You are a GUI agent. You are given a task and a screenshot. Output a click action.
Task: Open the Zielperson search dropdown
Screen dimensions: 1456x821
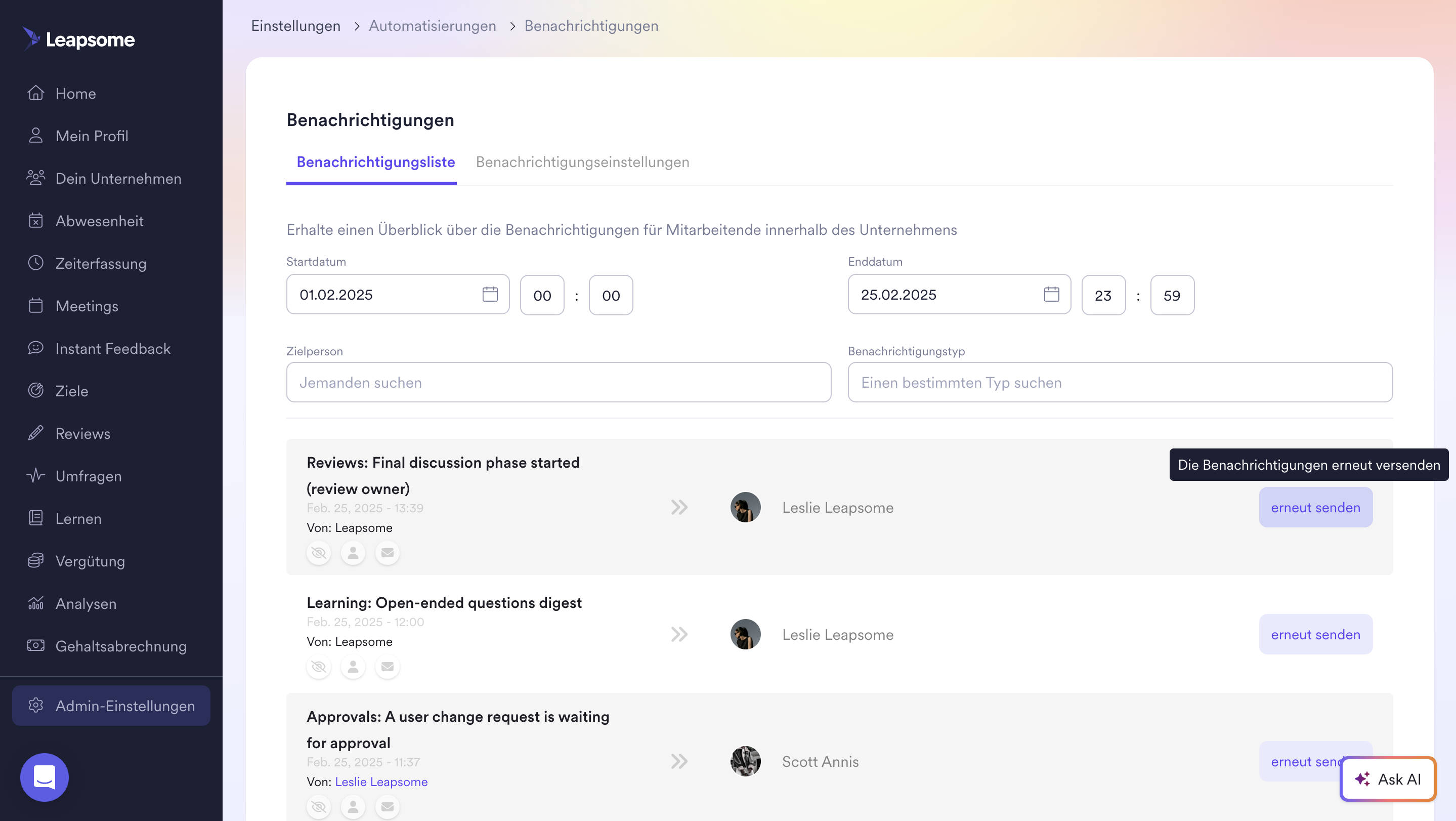559,382
